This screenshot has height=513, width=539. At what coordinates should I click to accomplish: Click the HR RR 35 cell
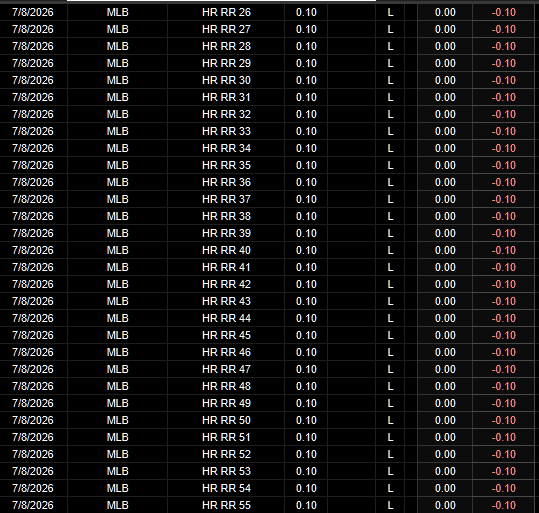pos(226,165)
